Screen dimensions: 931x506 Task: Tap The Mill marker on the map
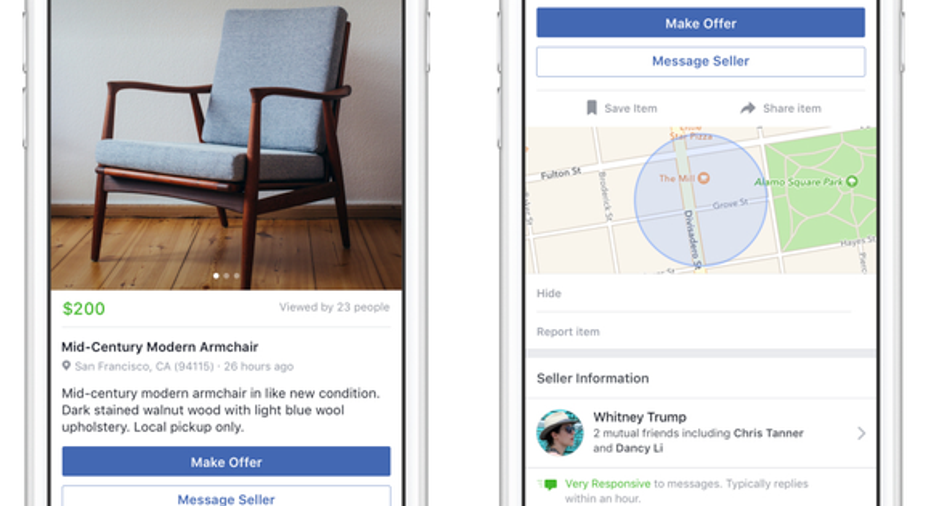[704, 178]
